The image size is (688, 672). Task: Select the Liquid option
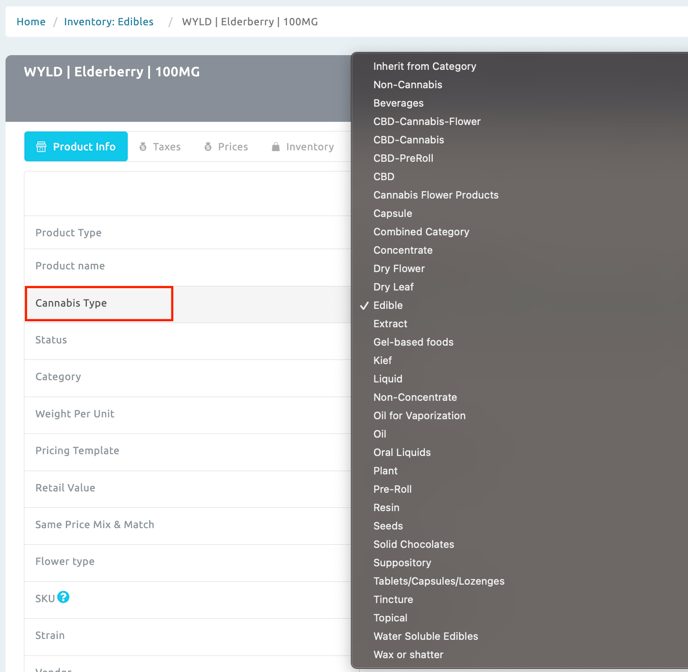[x=387, y=379]
